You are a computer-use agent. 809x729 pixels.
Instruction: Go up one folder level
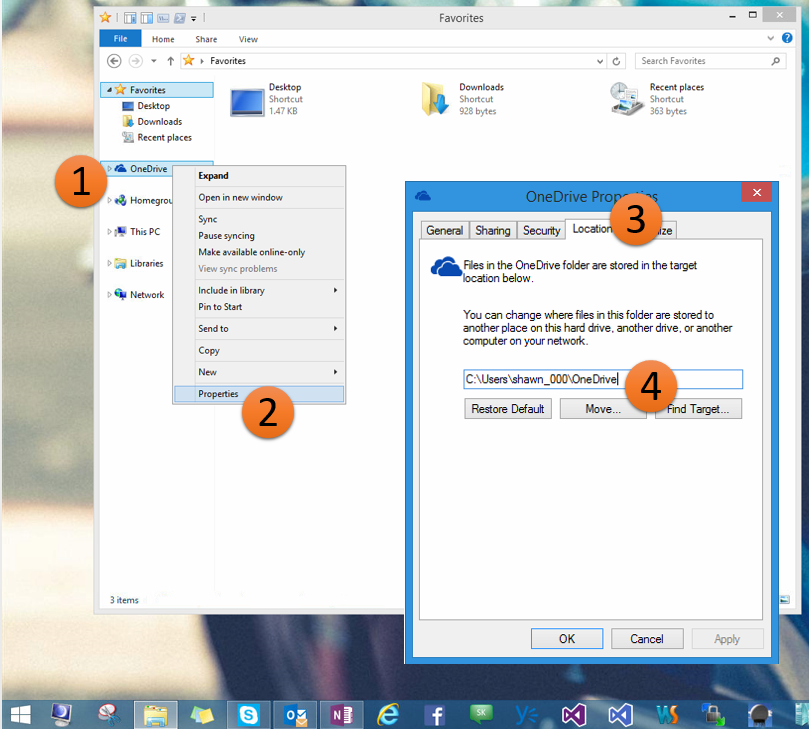coord(170,61)
